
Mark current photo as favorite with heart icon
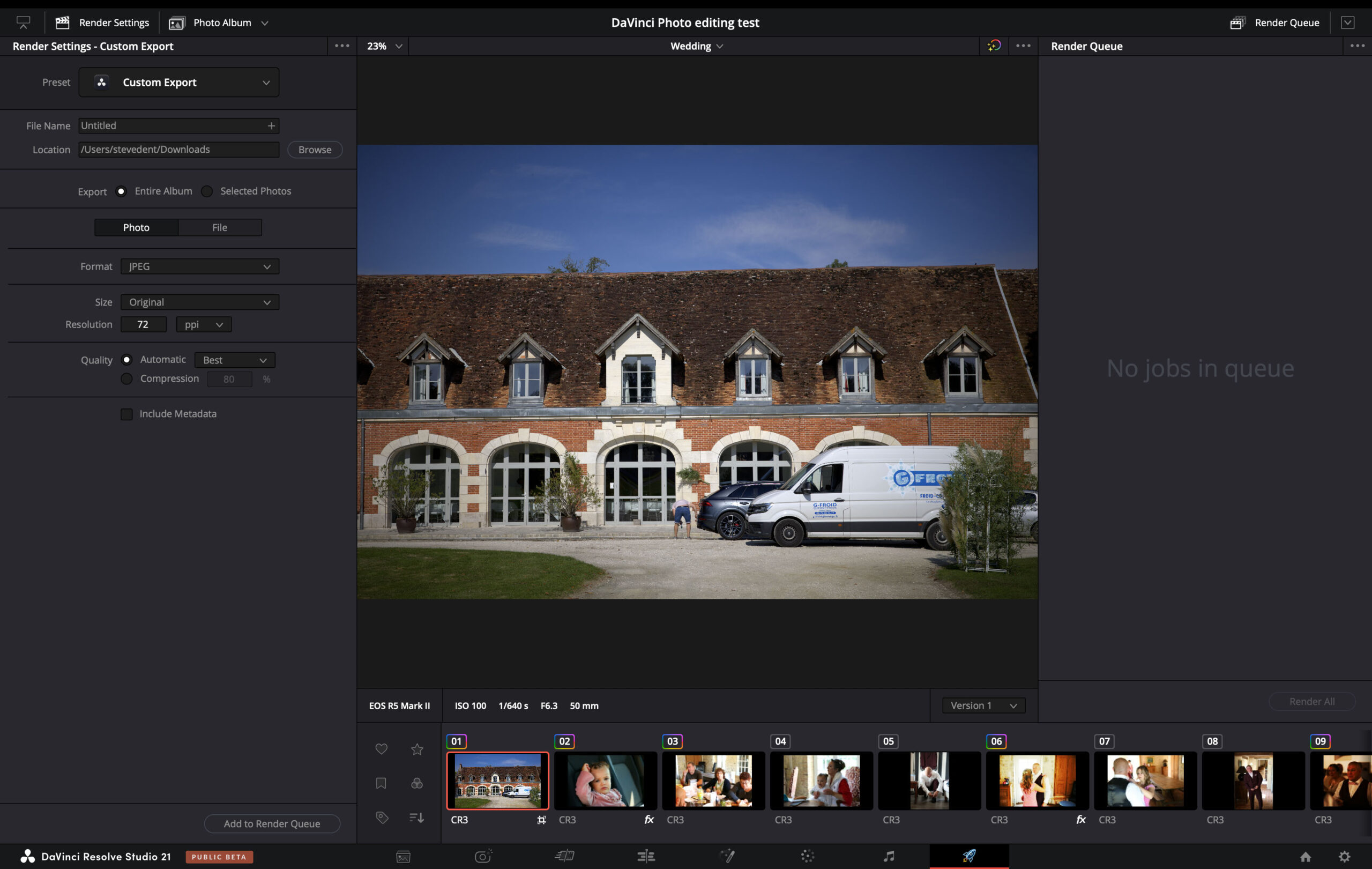coord(381,749)
